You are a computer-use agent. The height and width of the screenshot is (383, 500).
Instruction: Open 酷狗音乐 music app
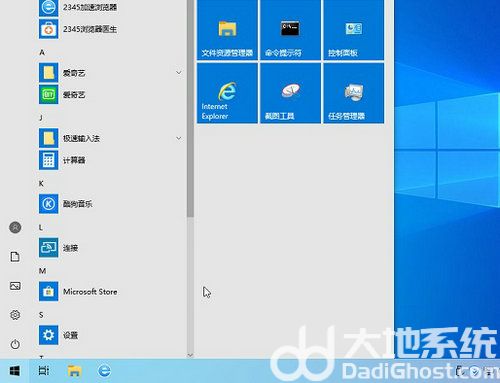[110, 204]
